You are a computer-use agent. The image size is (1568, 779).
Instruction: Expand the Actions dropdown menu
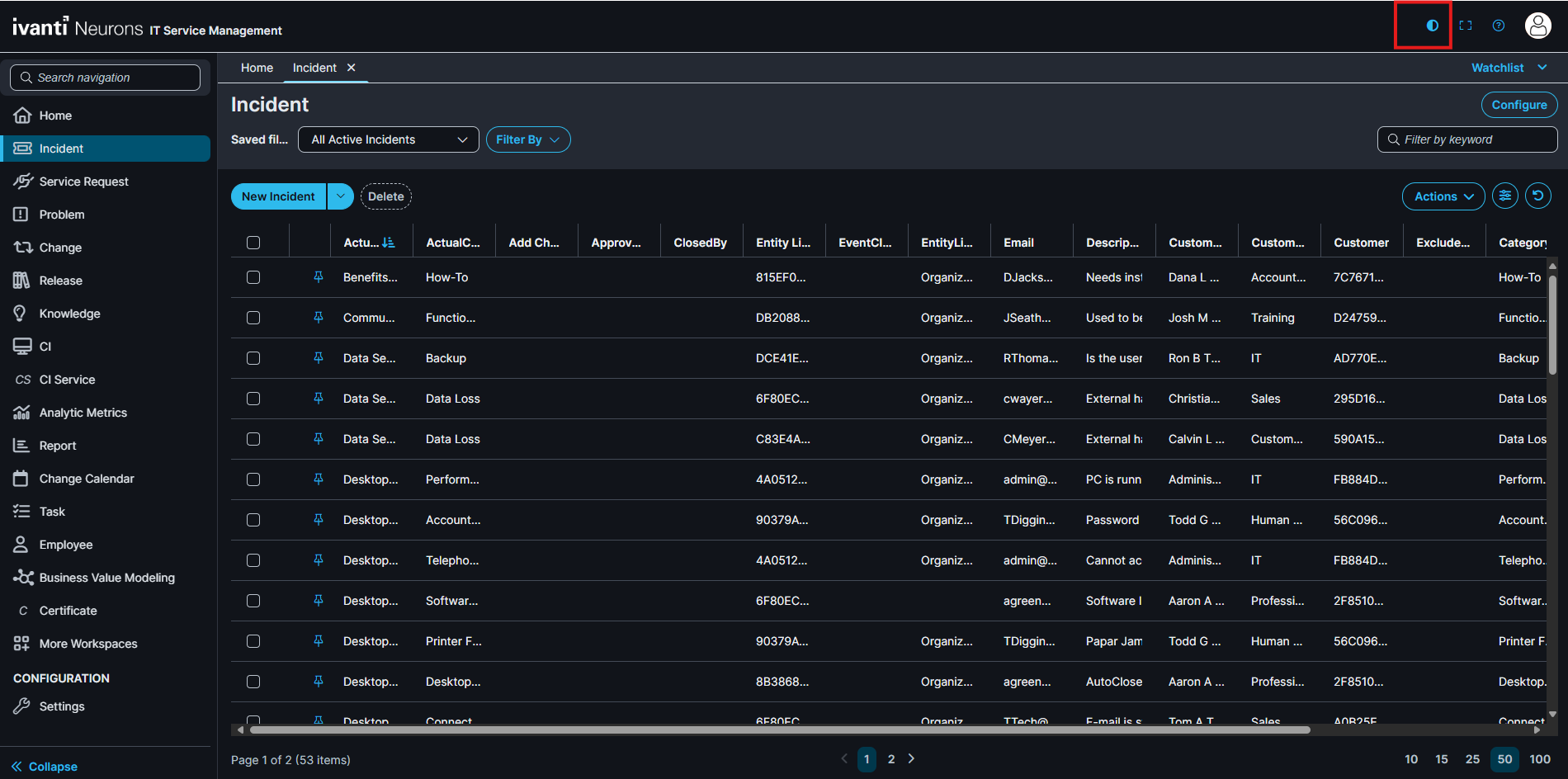[1443, 196]
